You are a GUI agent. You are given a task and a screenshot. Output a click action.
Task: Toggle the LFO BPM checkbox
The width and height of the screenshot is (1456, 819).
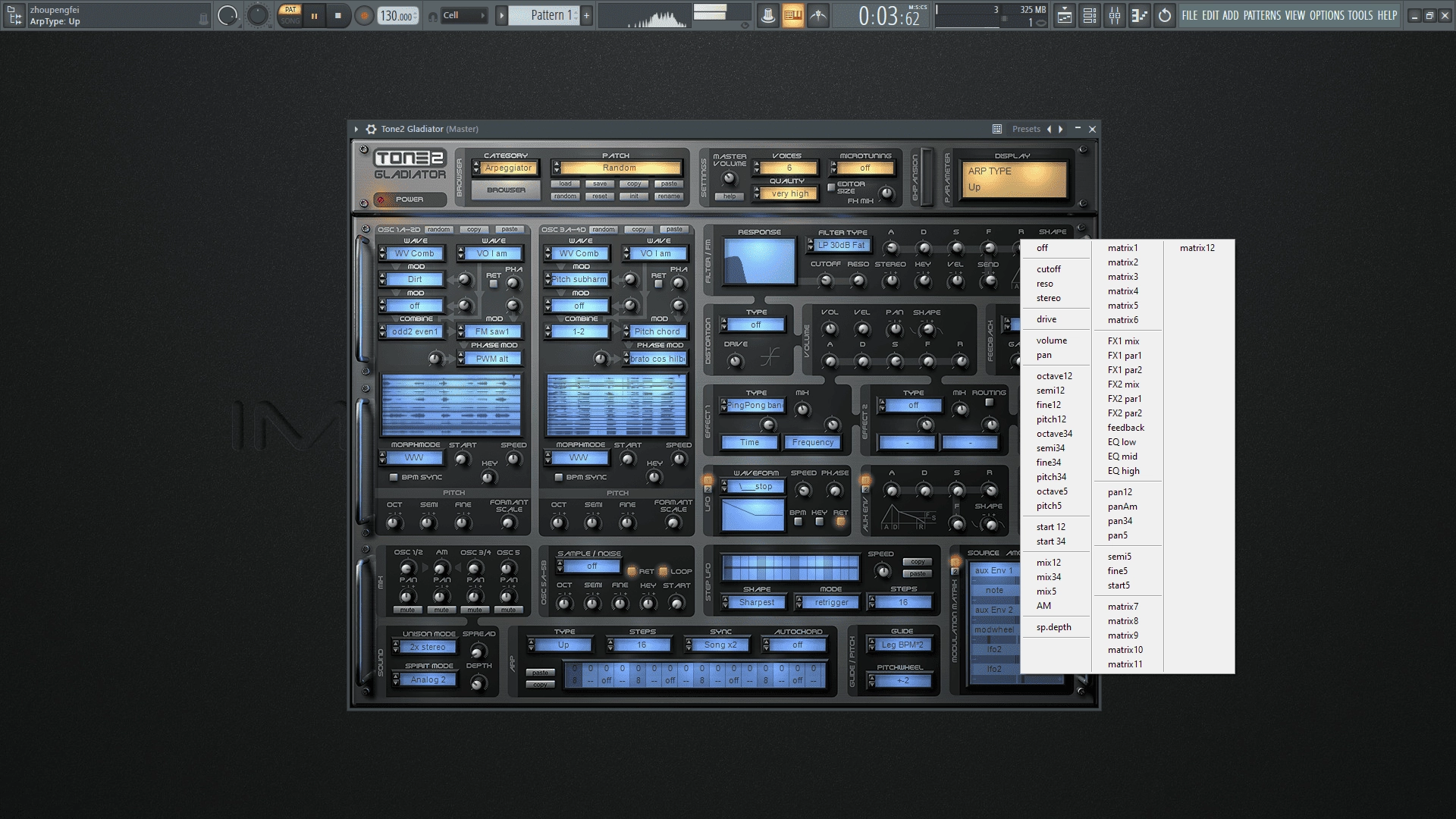coord(798,522)
